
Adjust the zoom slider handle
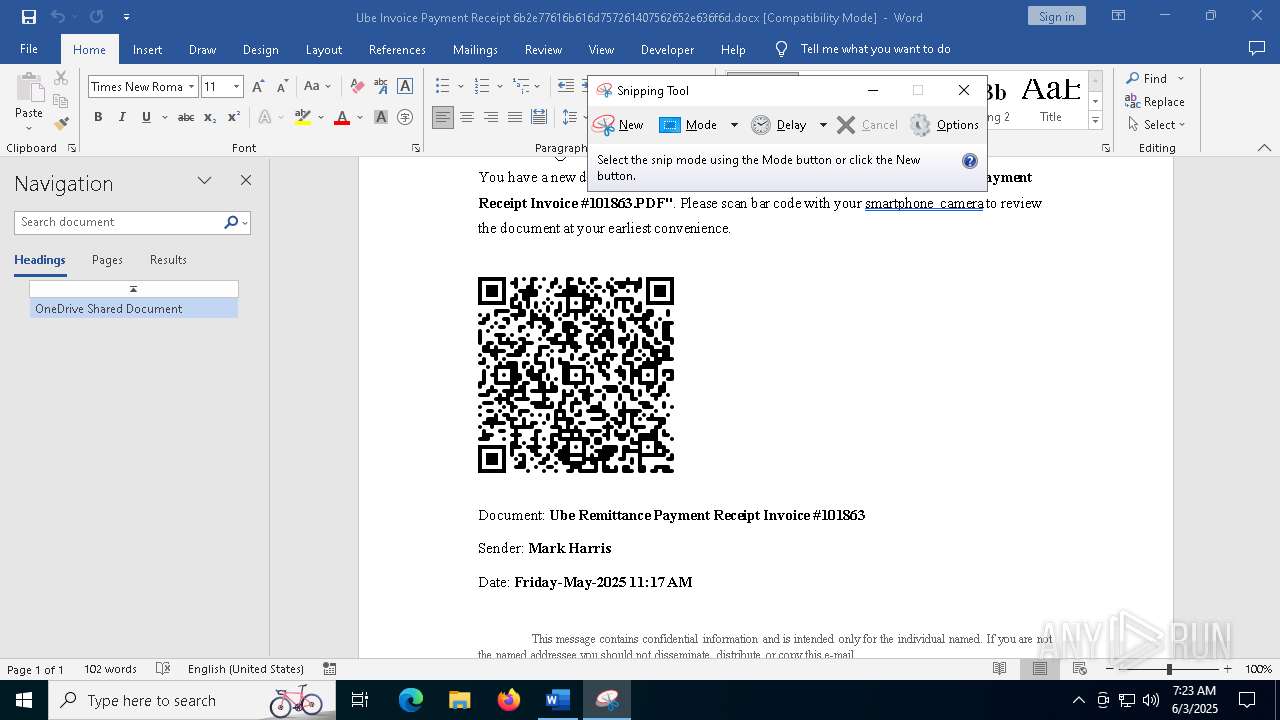pyautogui.click(x=1169, y=669)
